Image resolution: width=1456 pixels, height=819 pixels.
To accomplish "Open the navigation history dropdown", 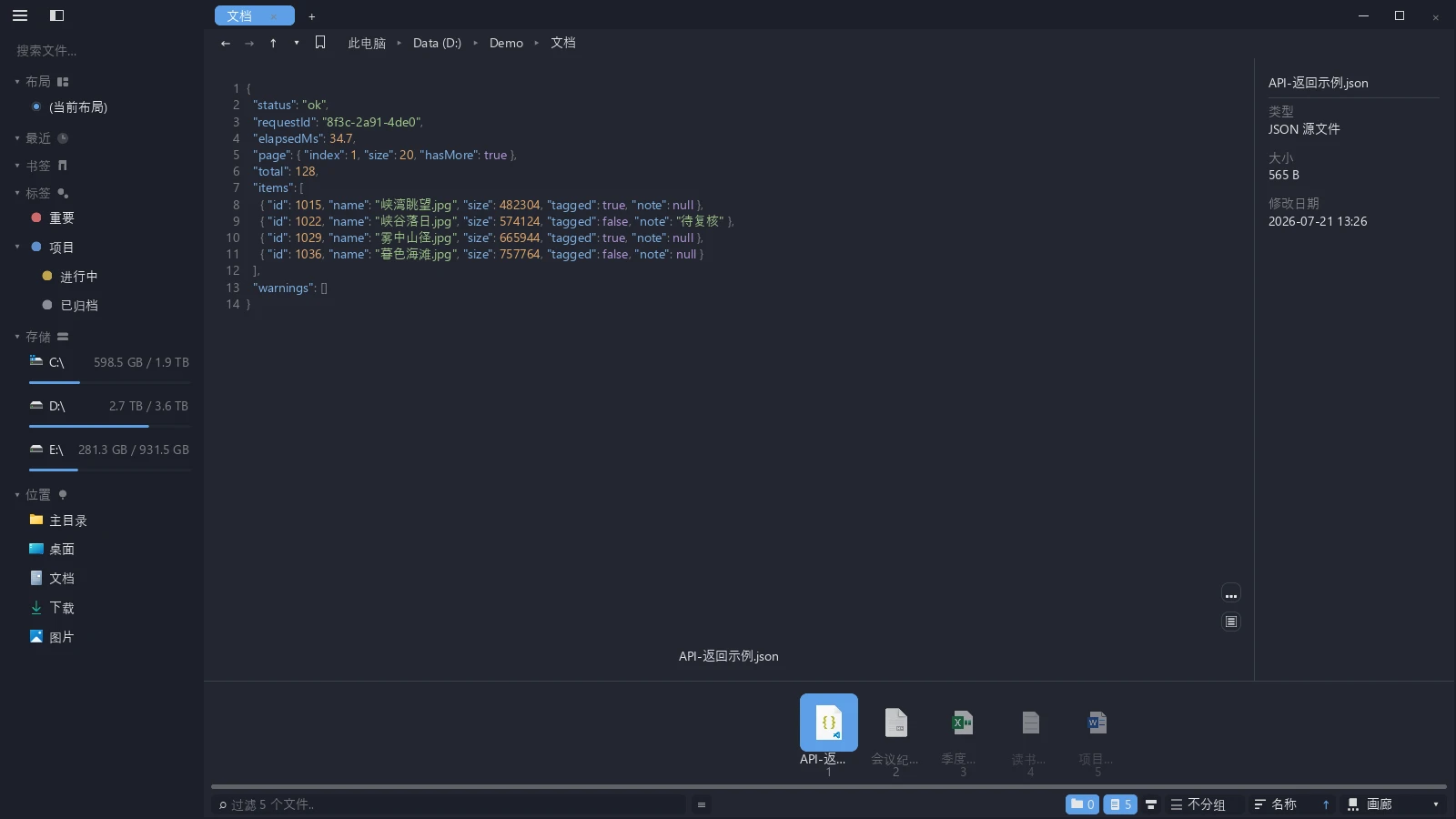I will 296,43.
